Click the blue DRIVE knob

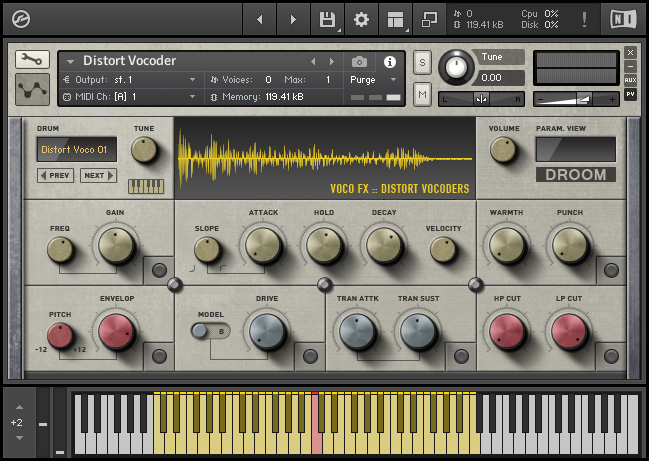click(x=267, y=332)
